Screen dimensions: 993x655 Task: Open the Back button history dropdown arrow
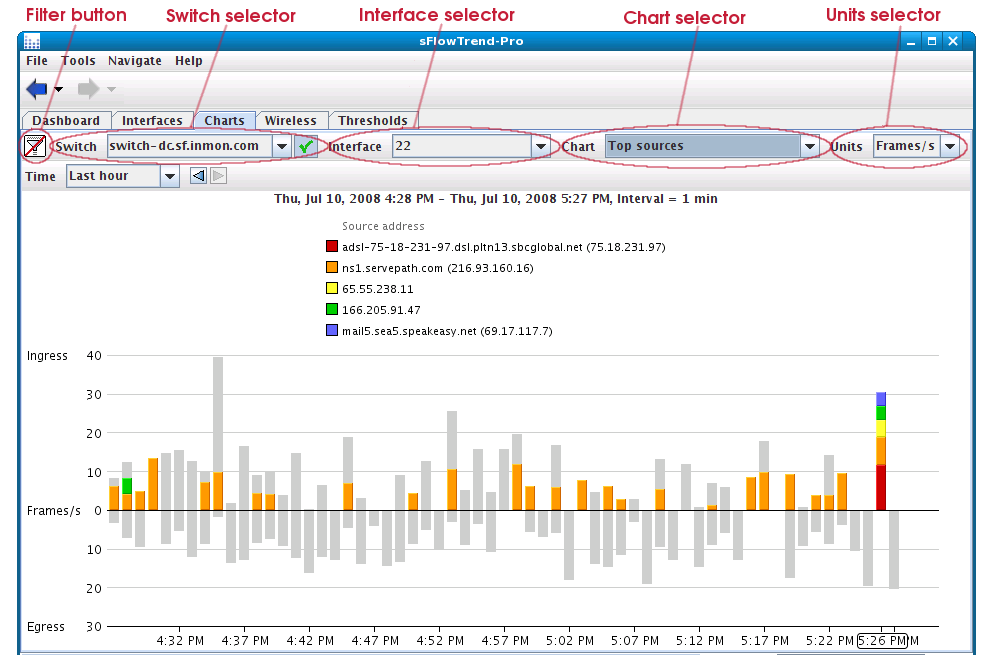[58, 90]
